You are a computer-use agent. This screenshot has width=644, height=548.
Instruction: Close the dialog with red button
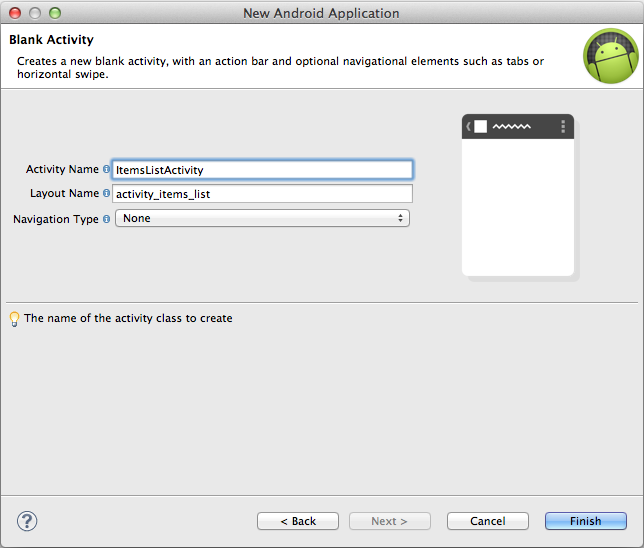tap(15, 13)
